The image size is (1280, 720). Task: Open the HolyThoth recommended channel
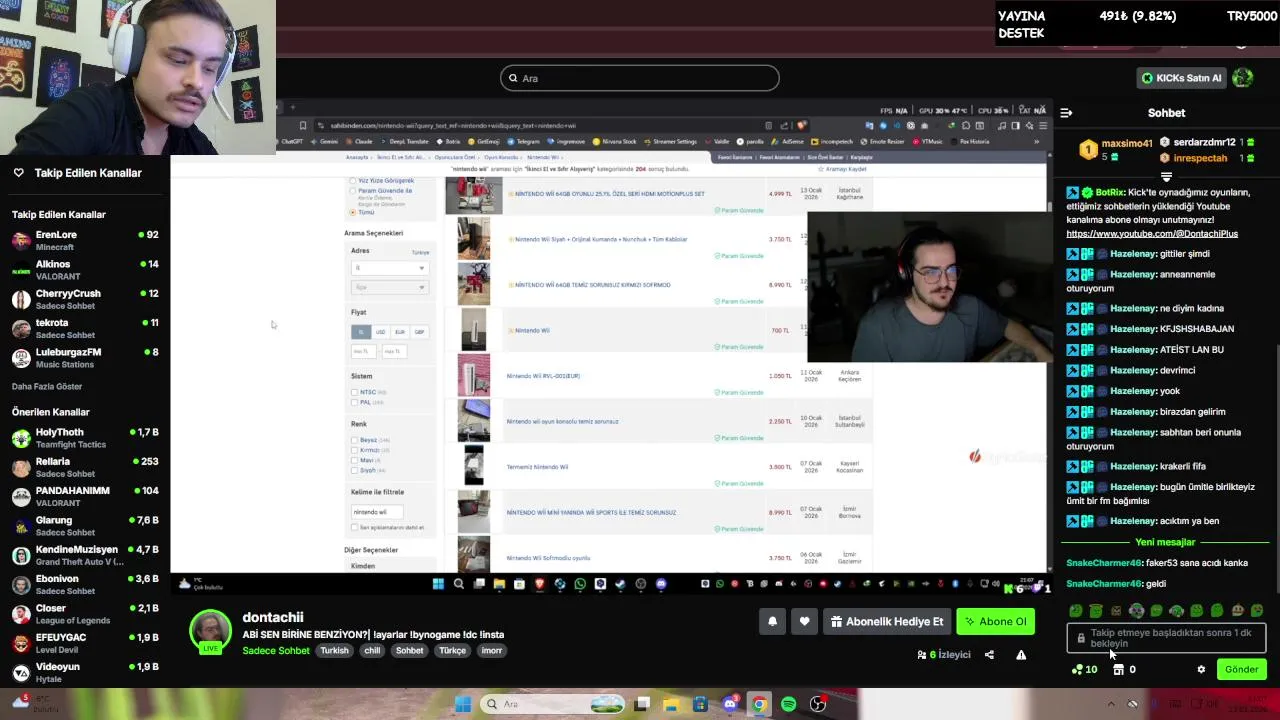(85, 439)
